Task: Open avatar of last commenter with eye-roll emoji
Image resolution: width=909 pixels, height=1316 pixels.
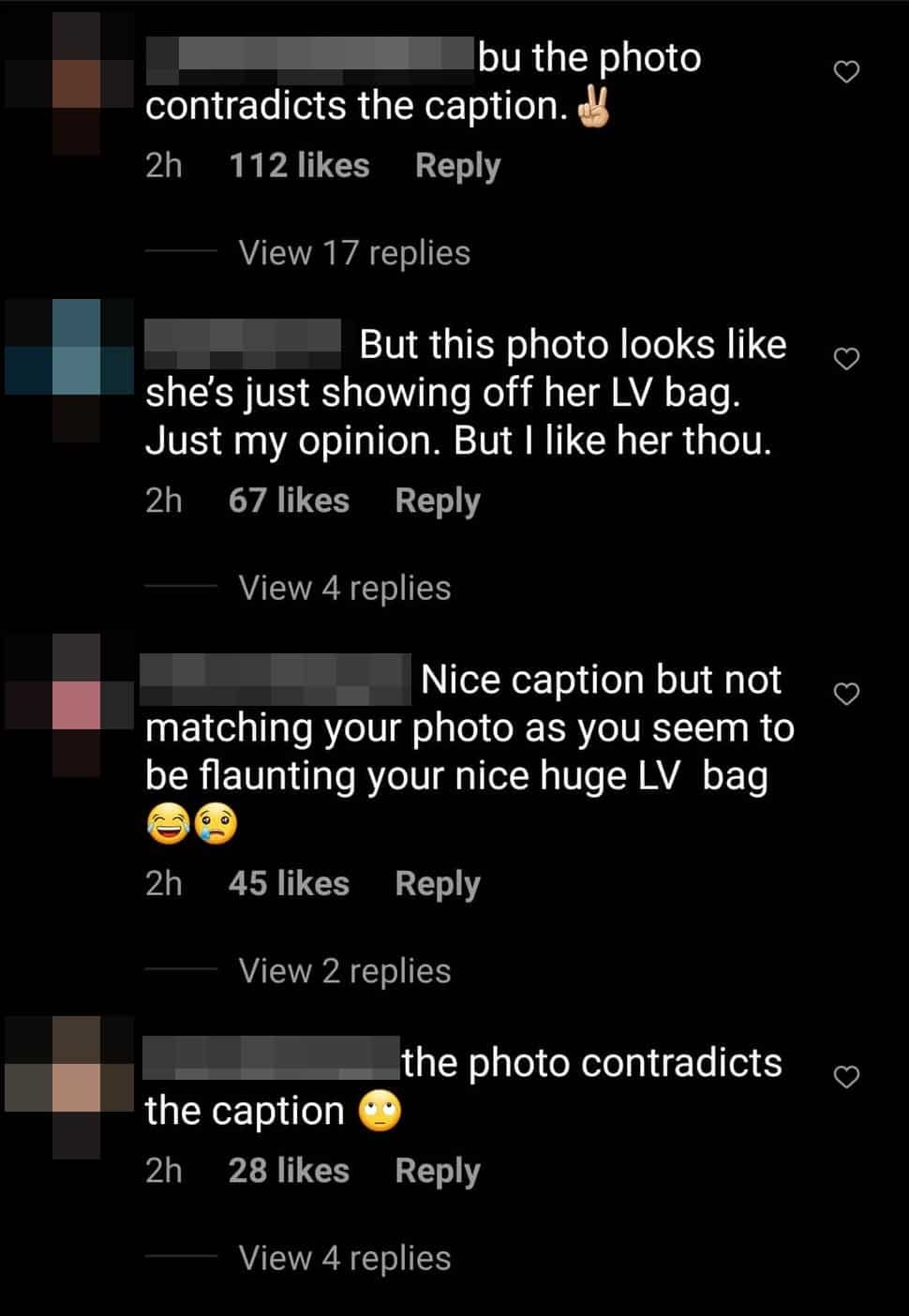Action: pyautogui.click(x=68, y=1088)
